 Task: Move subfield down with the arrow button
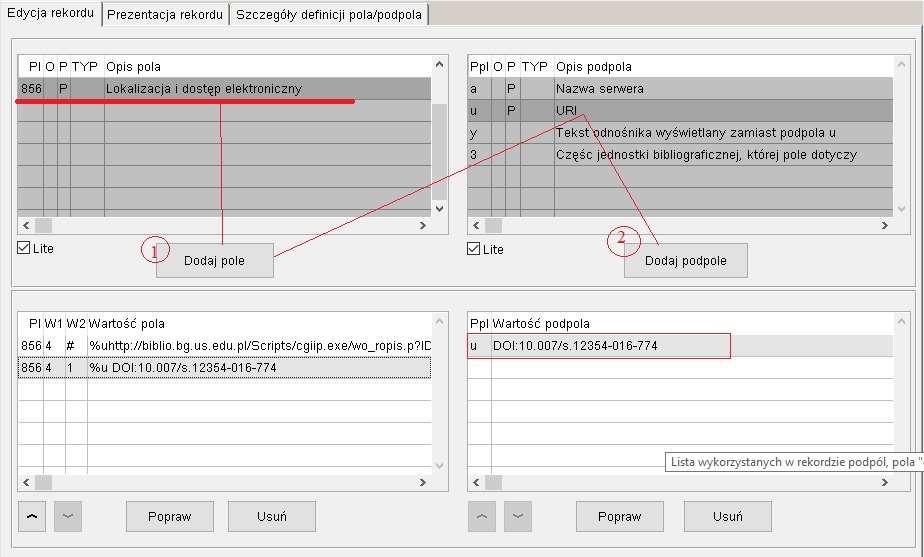coord(517,516)
